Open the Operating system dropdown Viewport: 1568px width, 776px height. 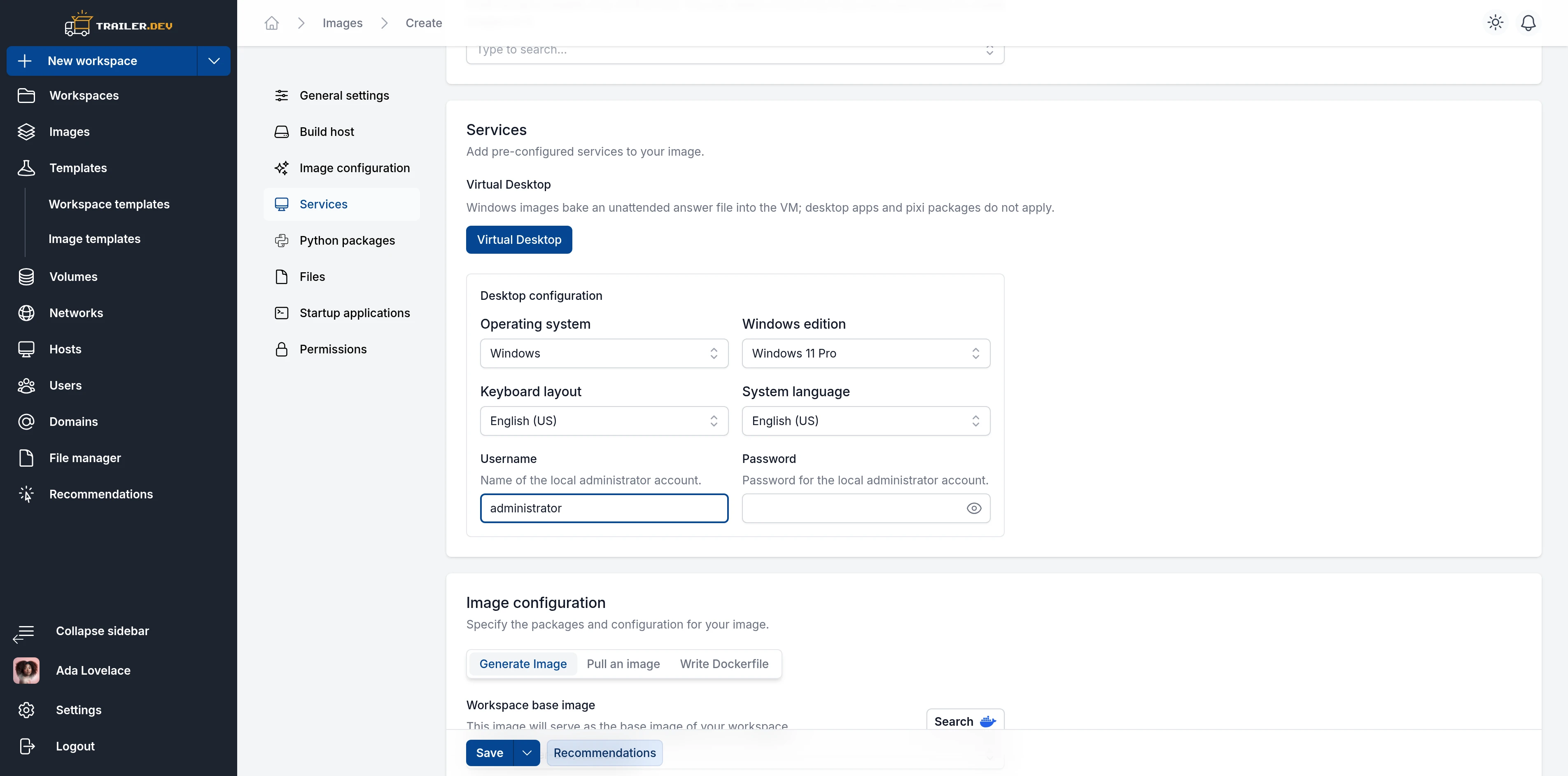pyautogui.click(x=604, y=353)
